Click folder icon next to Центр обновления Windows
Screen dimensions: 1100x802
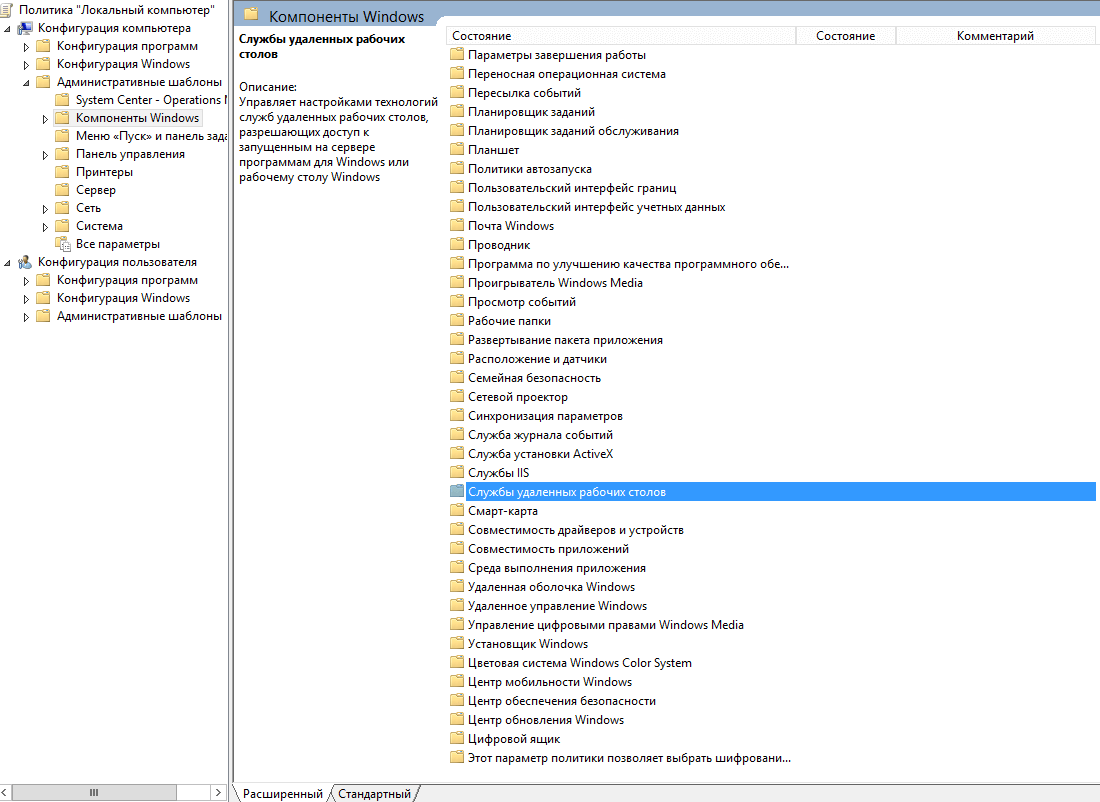click(x=457, y=719)
